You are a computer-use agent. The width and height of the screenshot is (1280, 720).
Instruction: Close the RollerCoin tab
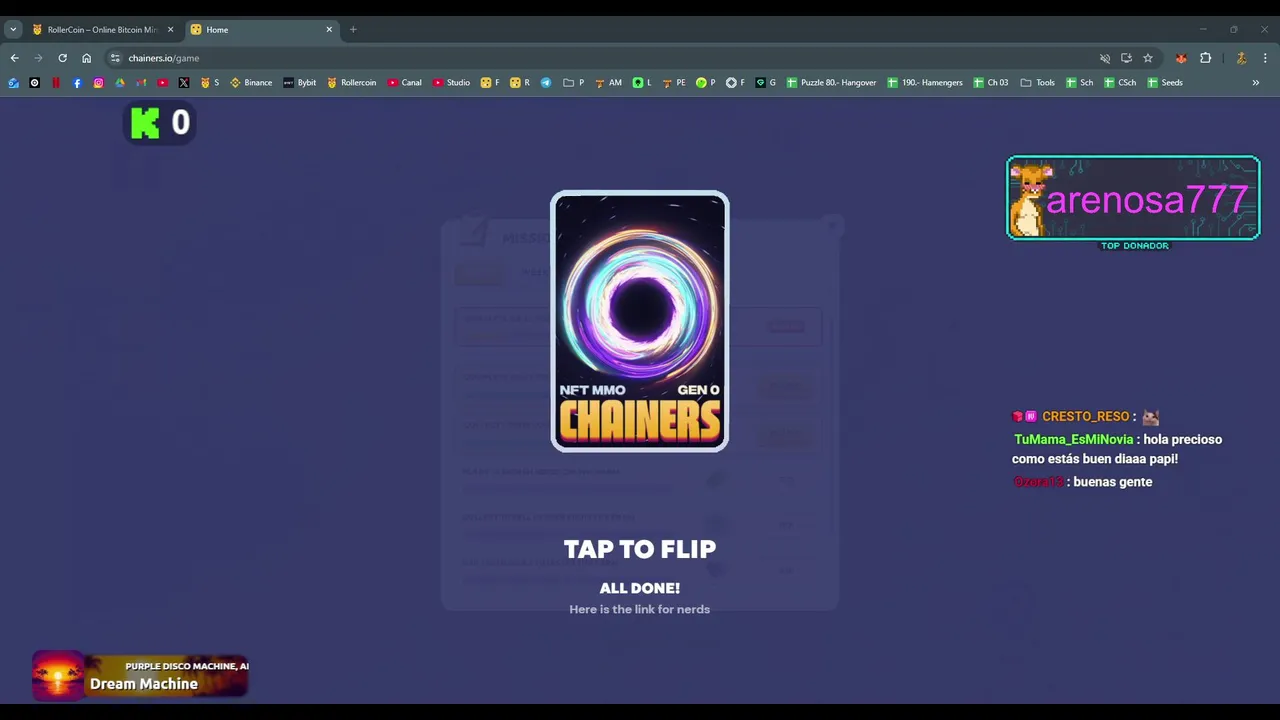[170, 29]
